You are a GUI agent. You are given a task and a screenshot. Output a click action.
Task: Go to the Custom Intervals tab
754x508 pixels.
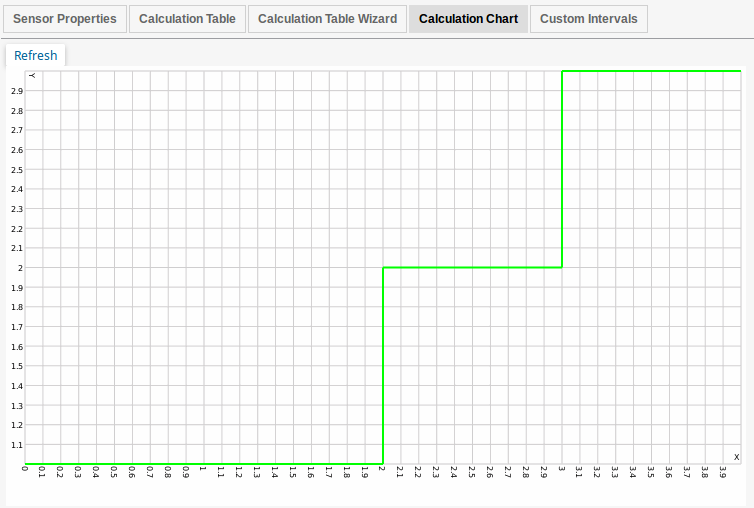coord(588,19)
